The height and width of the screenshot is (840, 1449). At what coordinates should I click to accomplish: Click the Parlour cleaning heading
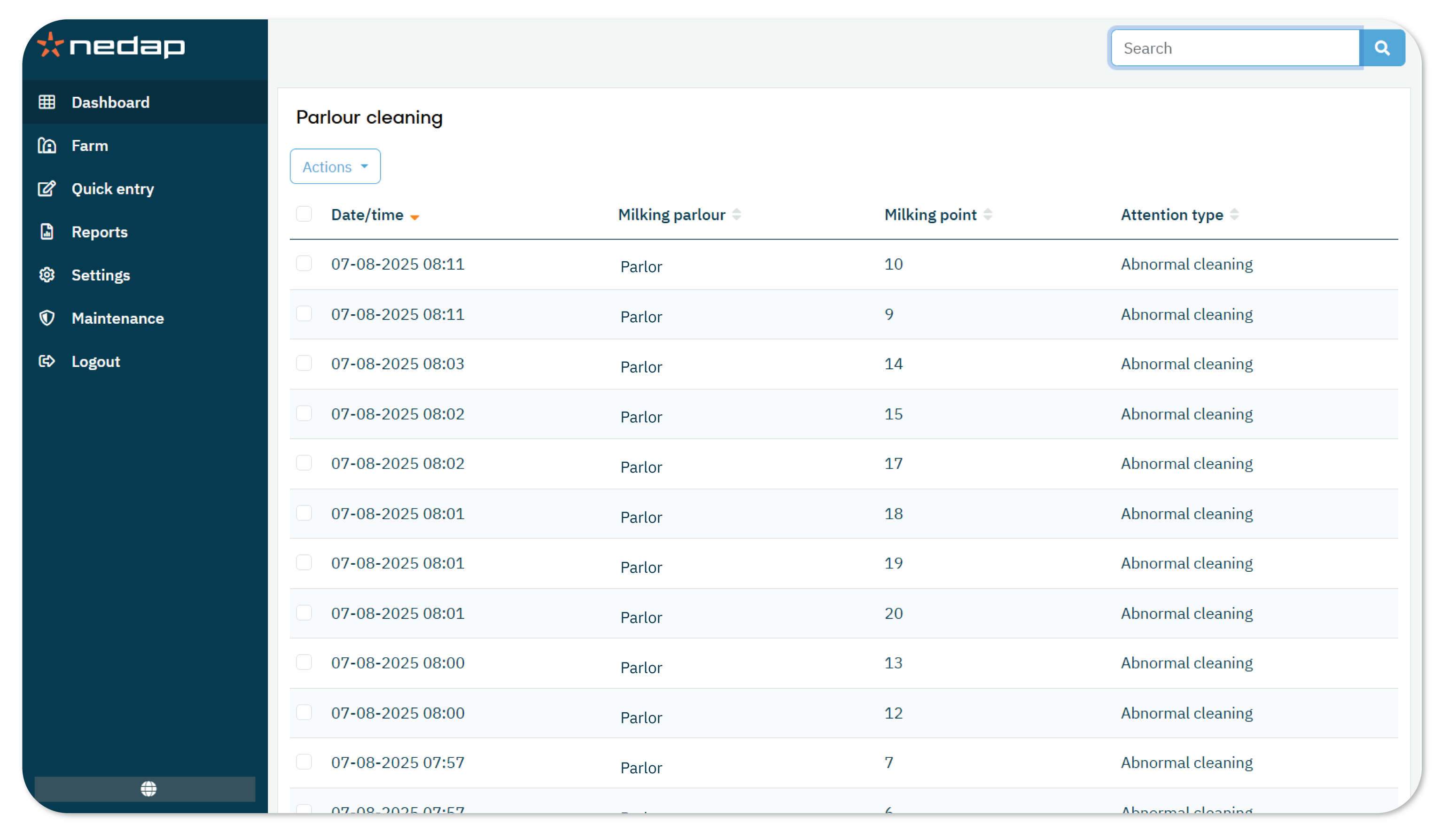[369, 117]
